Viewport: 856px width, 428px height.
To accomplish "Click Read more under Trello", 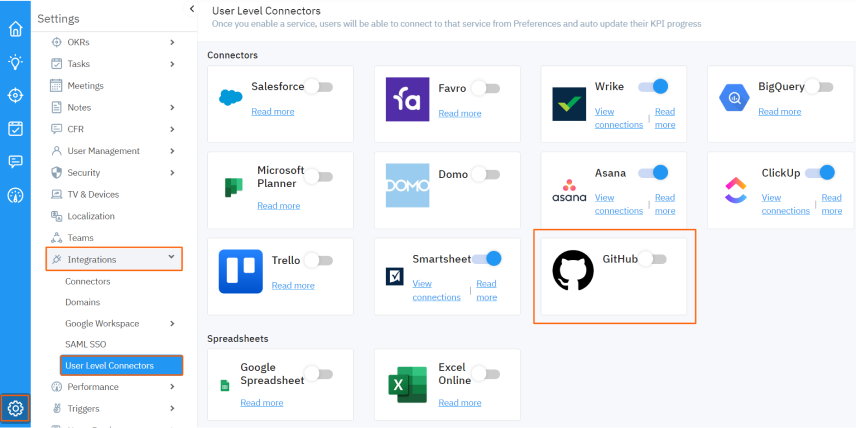I will click(x=293, y=286).
